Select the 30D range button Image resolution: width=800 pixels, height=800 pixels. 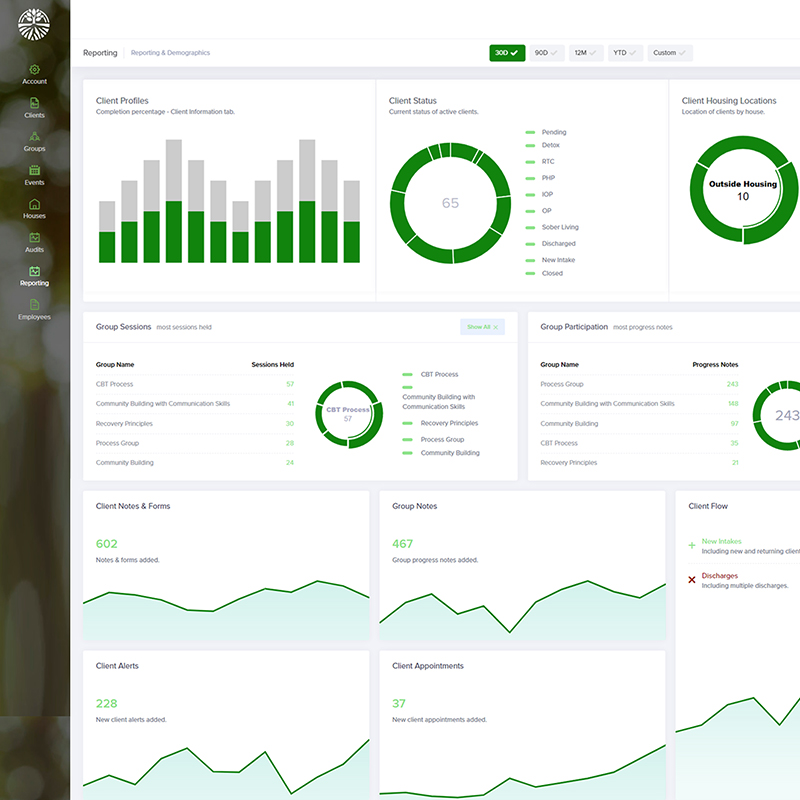coord(506,52)
